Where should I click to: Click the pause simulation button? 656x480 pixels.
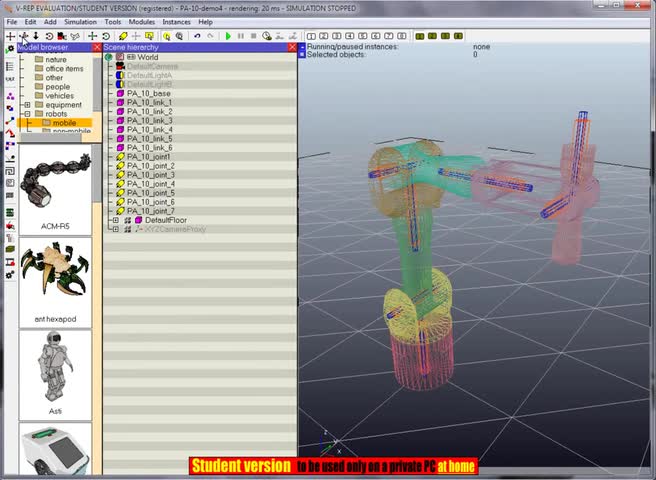coord(241,36)
